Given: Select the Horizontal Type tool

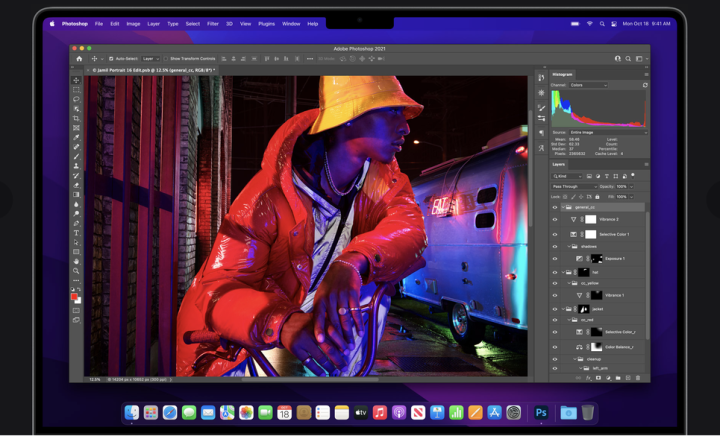Looking at the screenshot, I should [76, 233].
